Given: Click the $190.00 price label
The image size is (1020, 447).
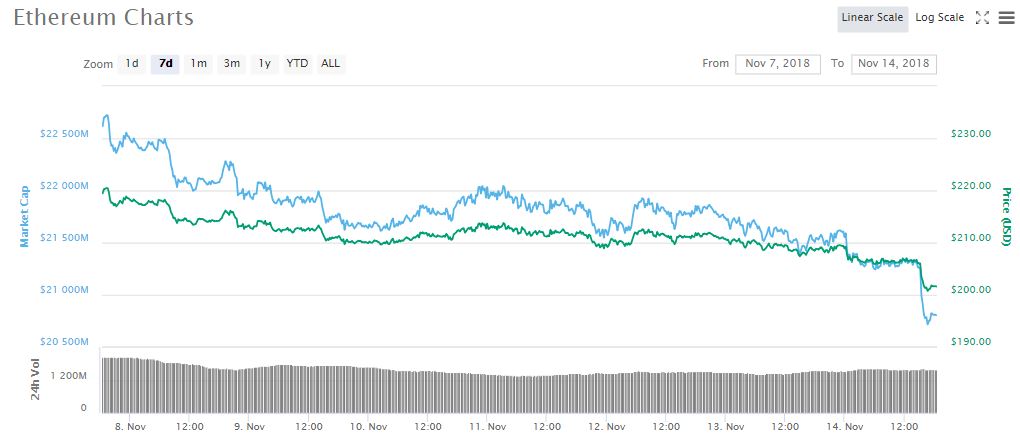Looking at the screenshot, I should click(x=971, y=342).
